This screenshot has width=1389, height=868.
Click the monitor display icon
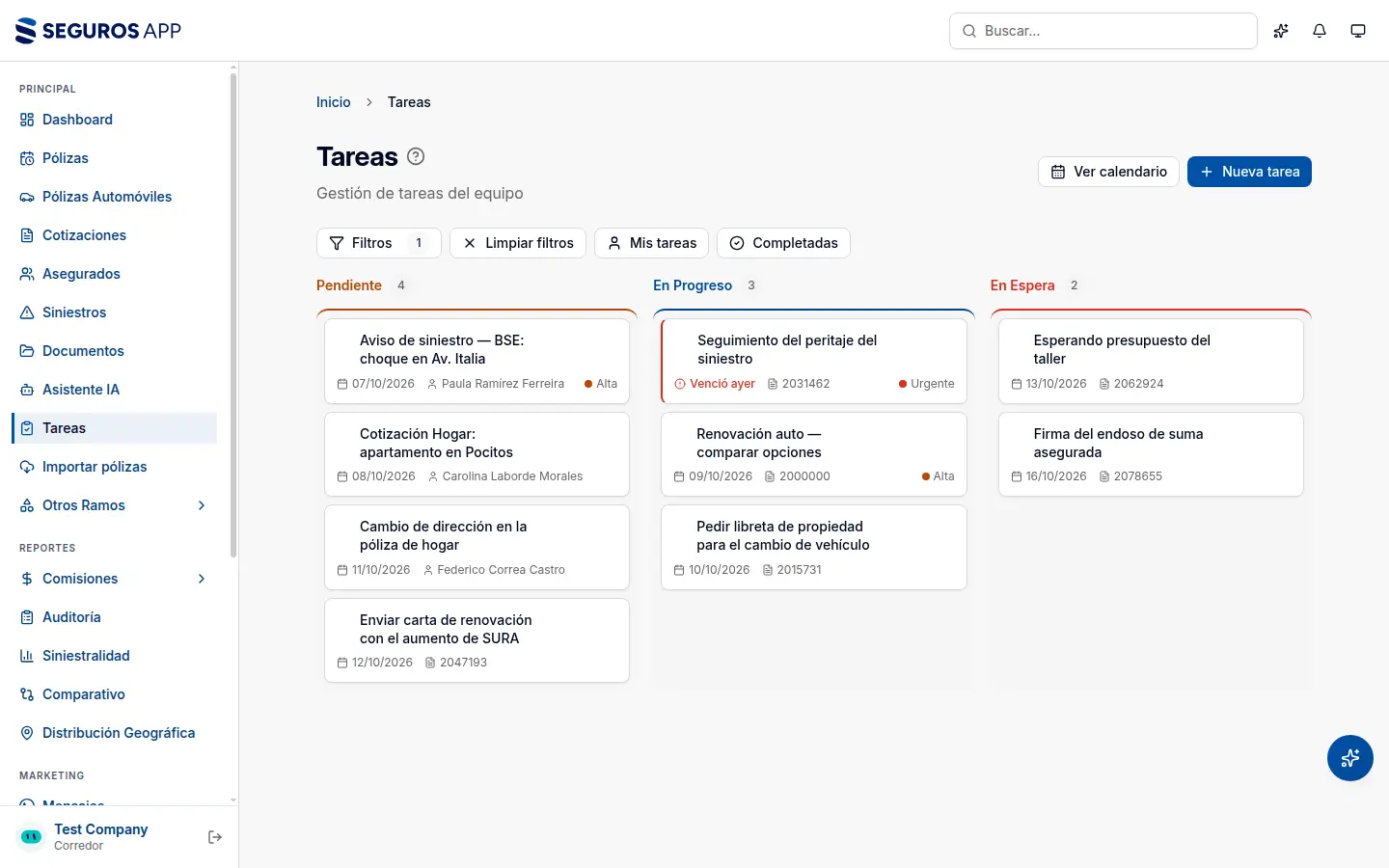pos(1358,31)
